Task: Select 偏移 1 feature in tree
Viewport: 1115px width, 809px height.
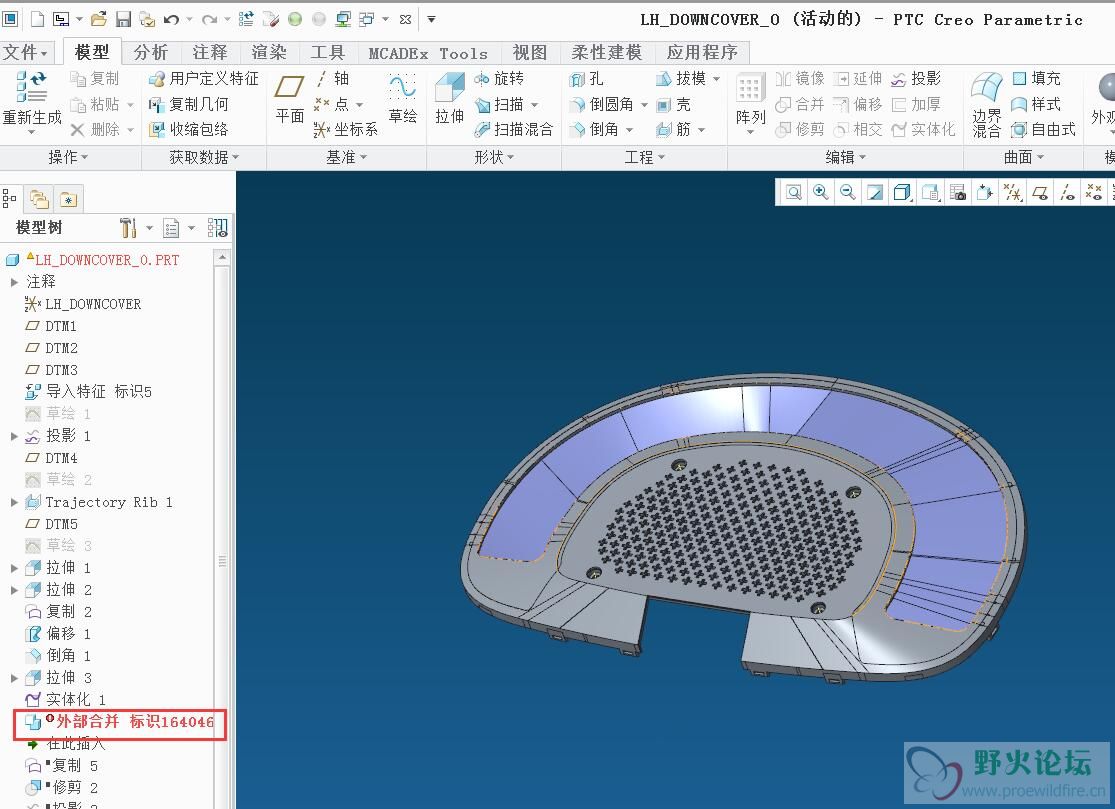Action: (x=58, y=634)
